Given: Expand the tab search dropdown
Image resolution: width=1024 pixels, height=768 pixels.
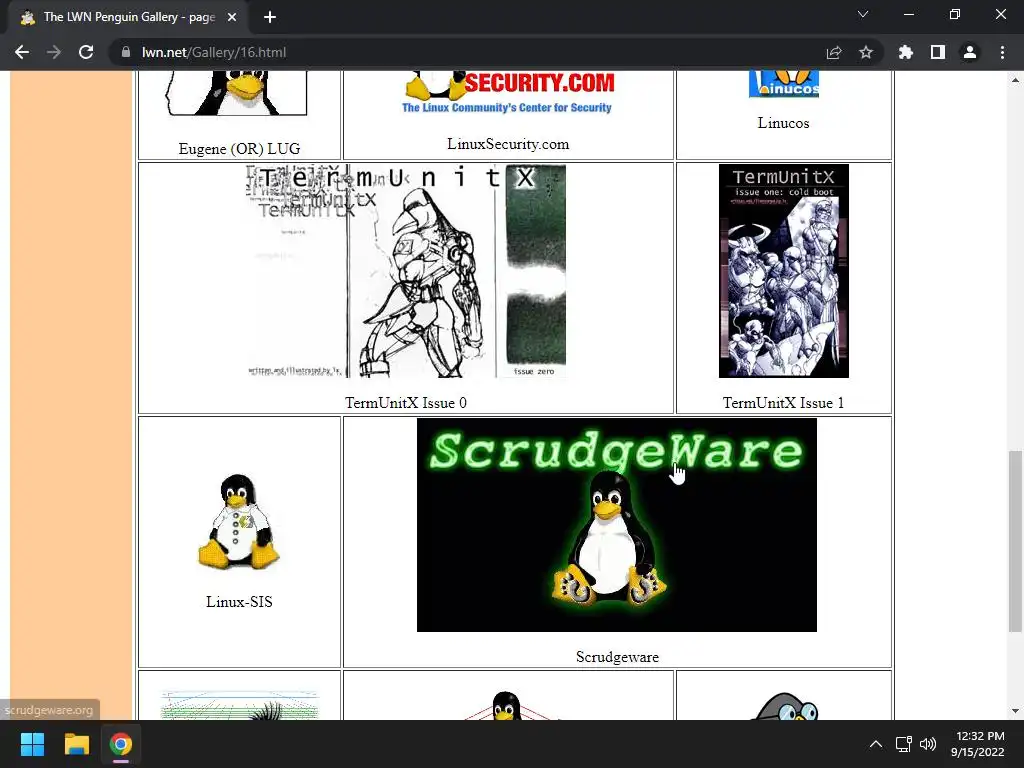Looking at the screenshot, I should [x=863, y=14].
